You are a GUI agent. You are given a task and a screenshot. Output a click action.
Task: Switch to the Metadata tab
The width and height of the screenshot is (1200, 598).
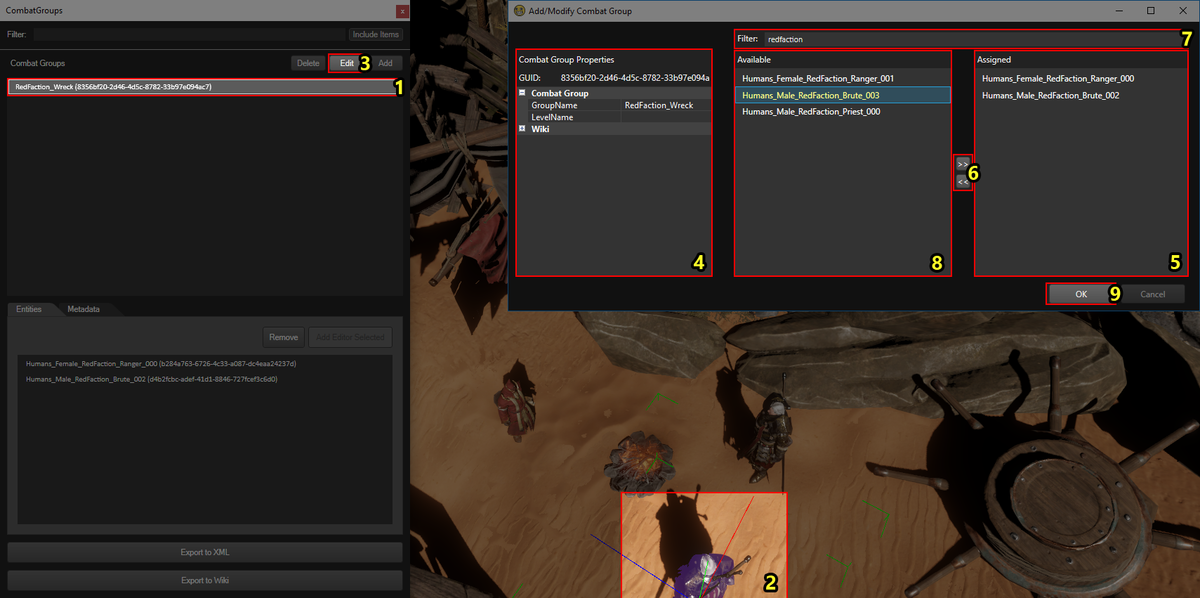[84, 309]
